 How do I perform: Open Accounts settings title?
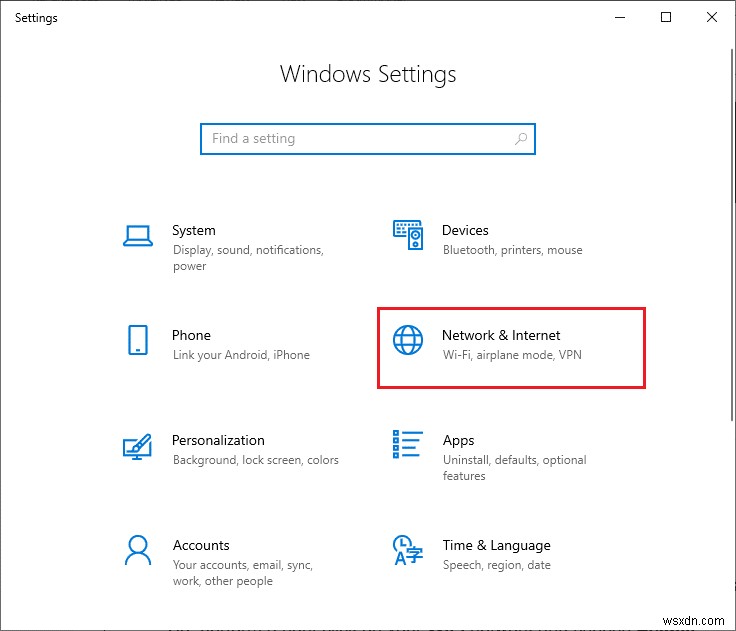(x=201, y=545)
